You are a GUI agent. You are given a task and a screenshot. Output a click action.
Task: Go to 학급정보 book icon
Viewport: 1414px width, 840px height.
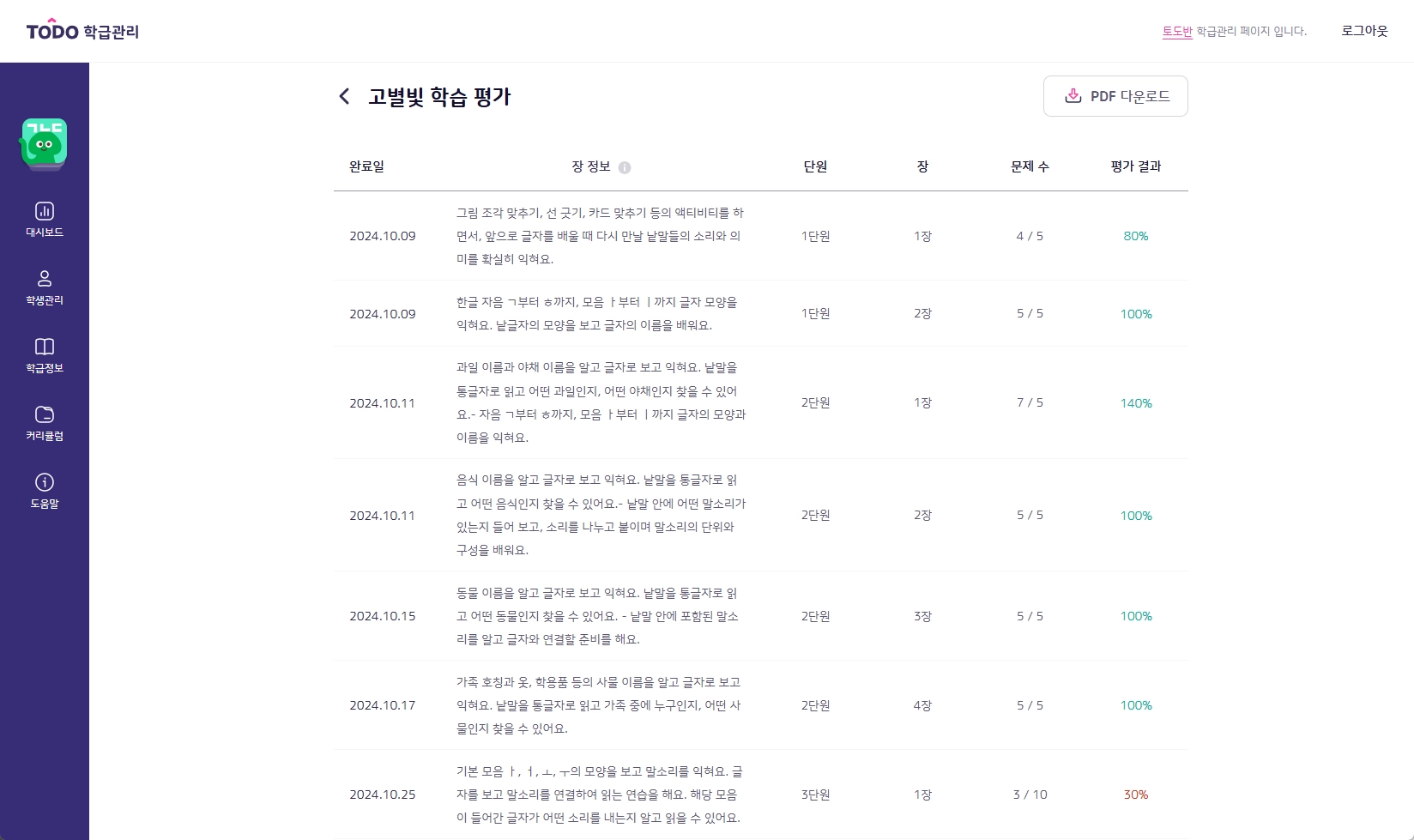pos(45,347)
